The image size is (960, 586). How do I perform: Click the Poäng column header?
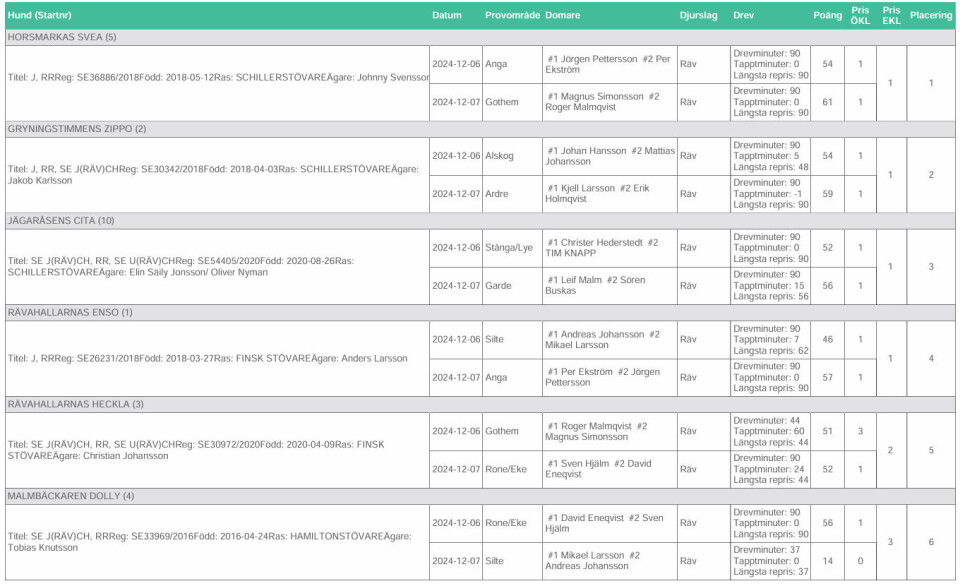[x=827, y=16]
